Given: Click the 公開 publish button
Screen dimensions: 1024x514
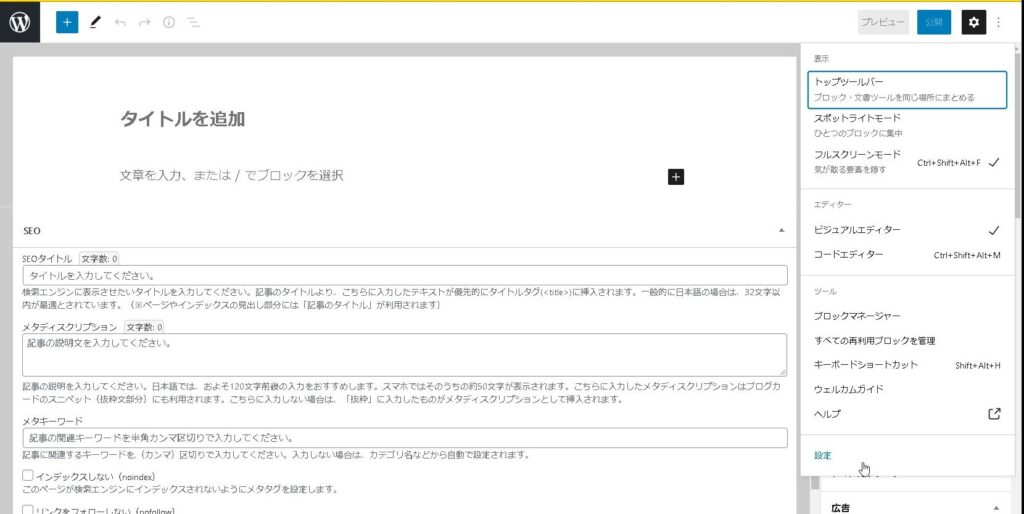Looking at the screenshot, I should tap(933, 22).
